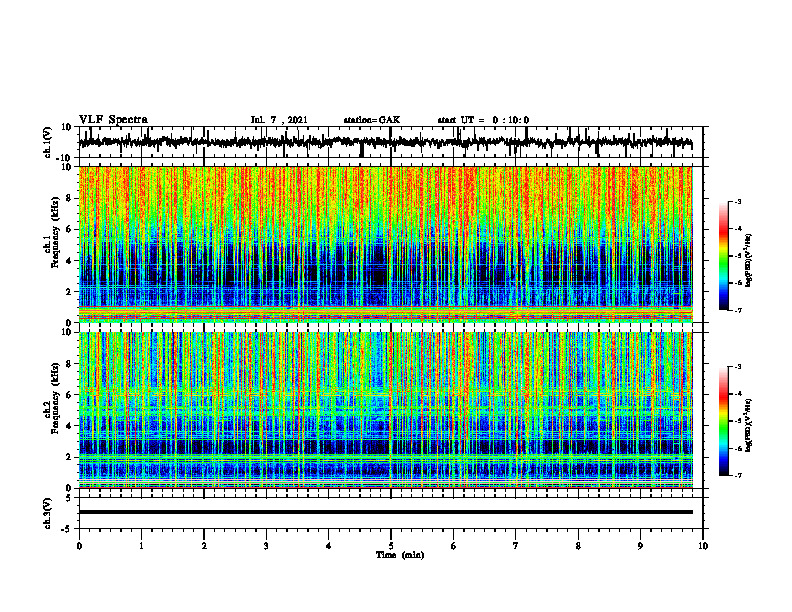Image resolution: width=792 pixels, height=612 pixels.
Task: Click the flat ch.3 voltage trace line
Action: click(x=386, y=512)
